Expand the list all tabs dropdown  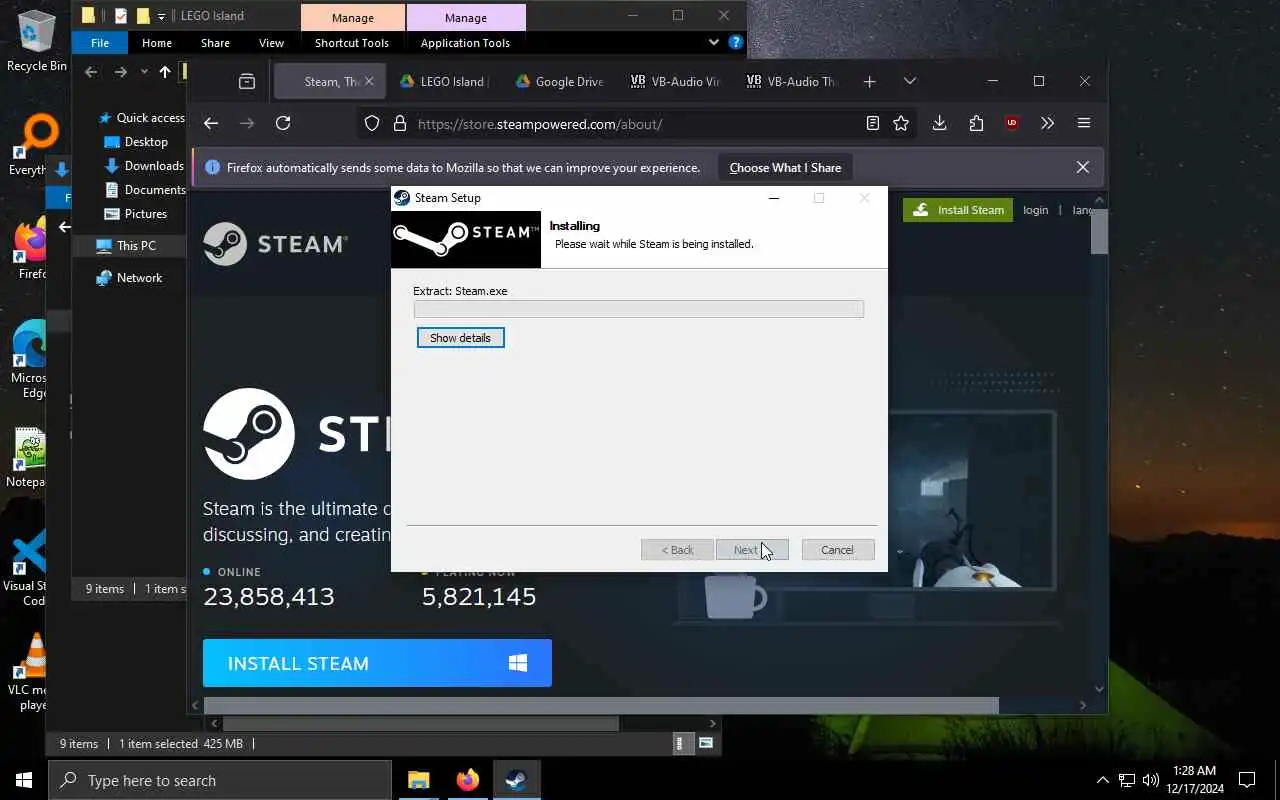point(909,82)
